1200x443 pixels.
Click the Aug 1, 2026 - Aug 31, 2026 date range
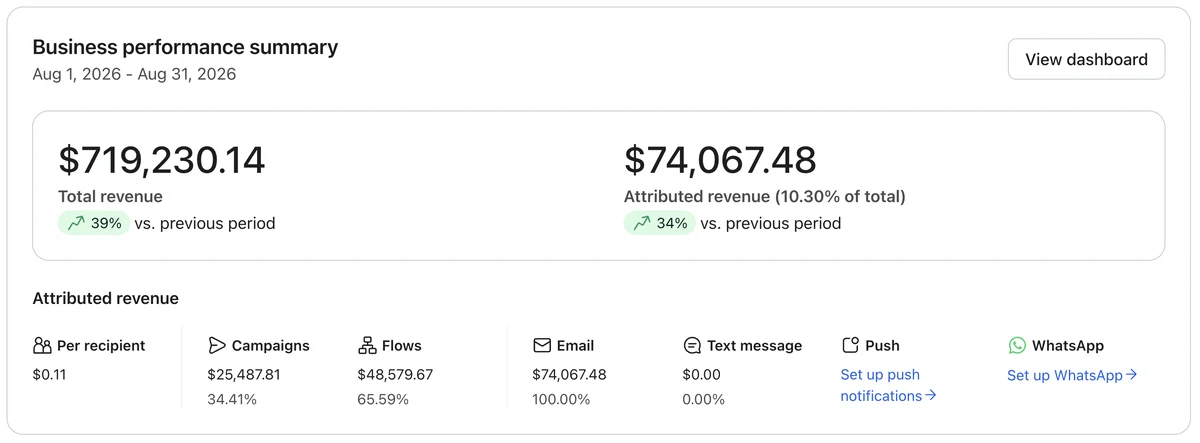point(134,74)
